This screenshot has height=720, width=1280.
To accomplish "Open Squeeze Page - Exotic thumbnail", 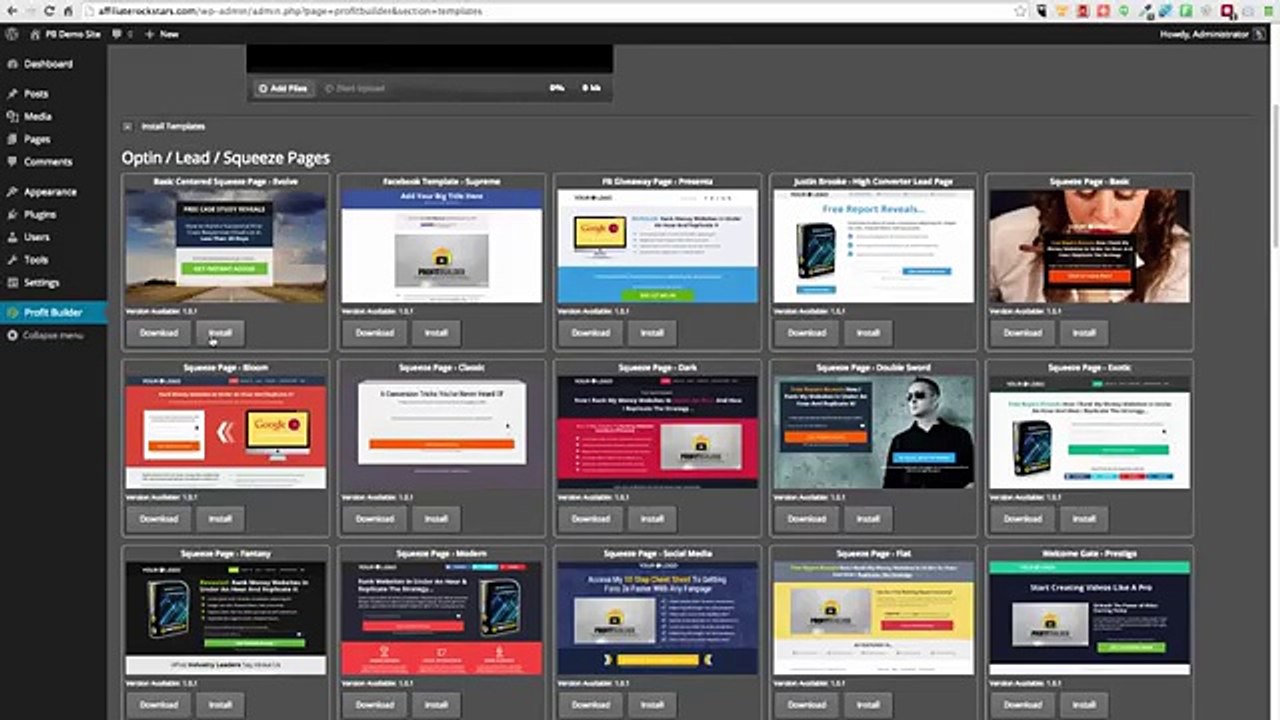I will click(1090, 432).
